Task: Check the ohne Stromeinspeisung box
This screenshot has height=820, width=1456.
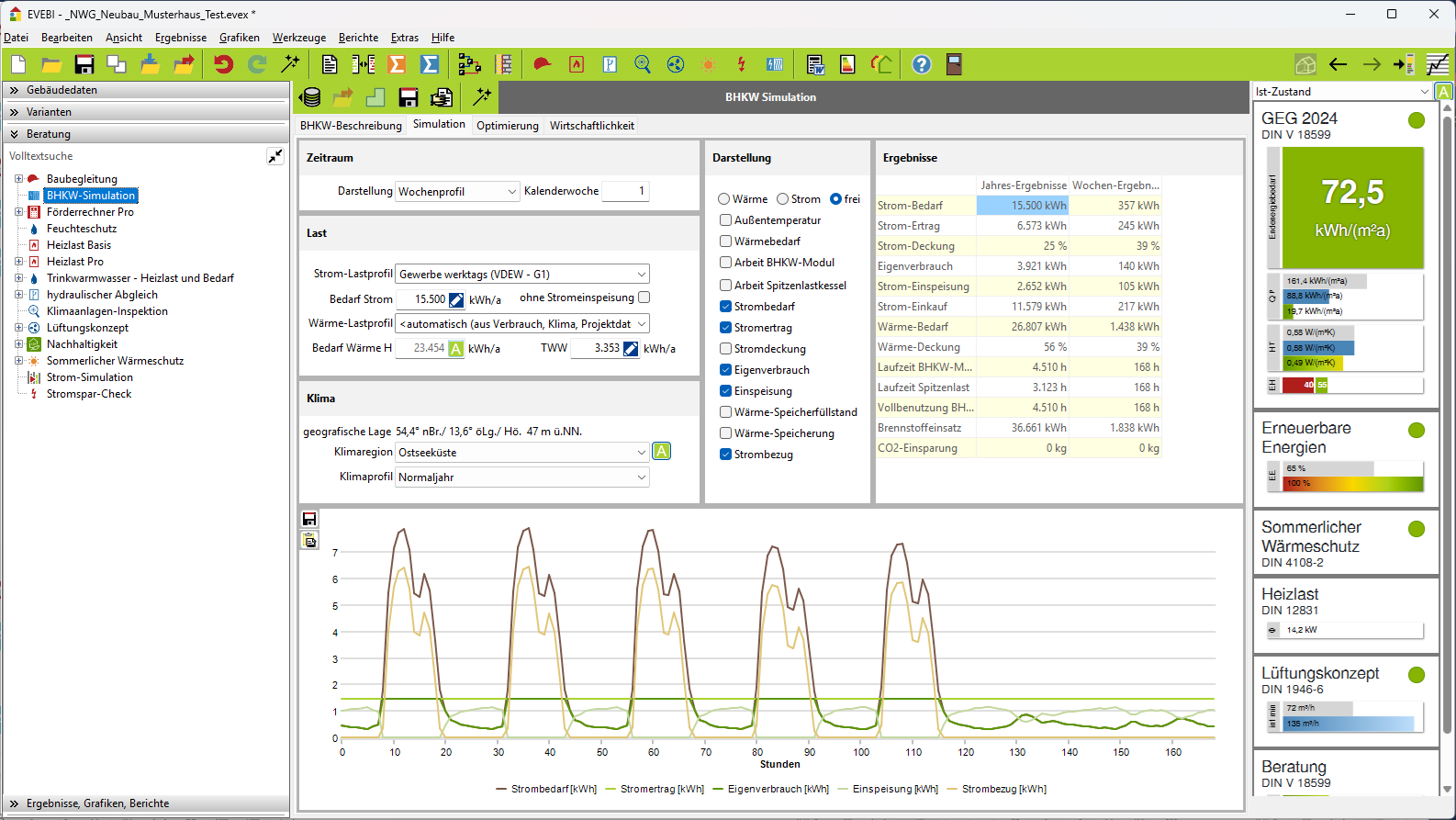Action: [x=644, y=298]
